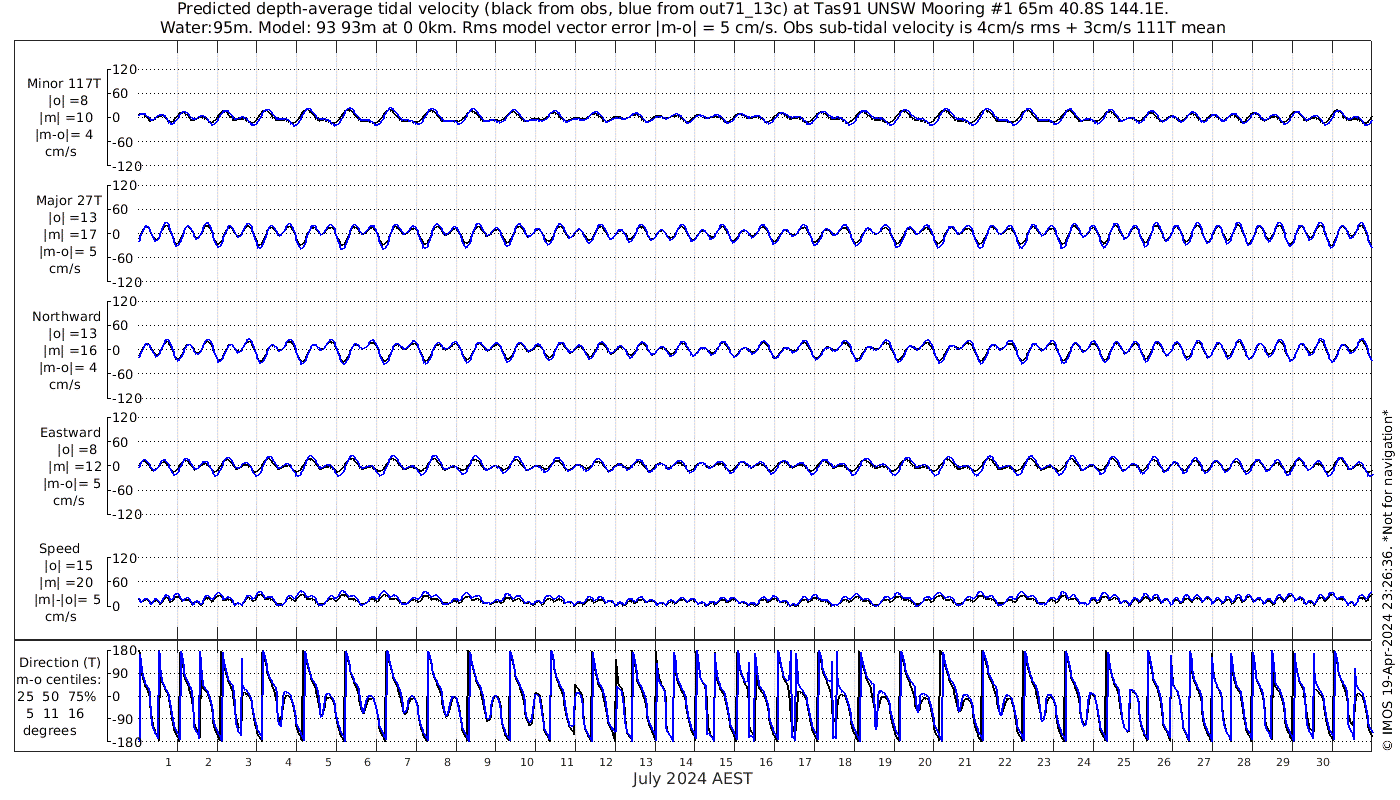The image size is (1400, 800).
Task: Click the 'm-o centiles:' label
Action: click(x=61, y=680)
